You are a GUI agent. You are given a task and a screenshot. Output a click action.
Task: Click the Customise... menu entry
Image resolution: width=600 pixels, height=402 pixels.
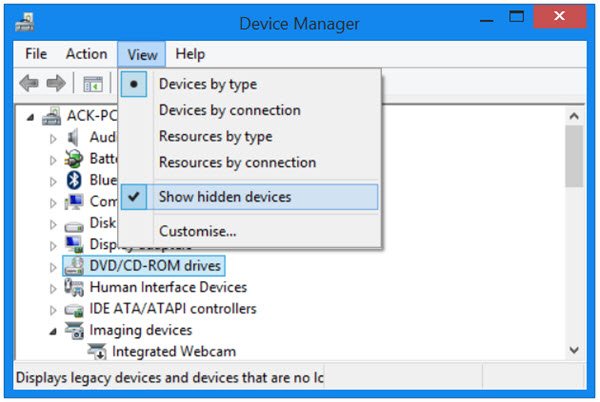pos(197,232)
